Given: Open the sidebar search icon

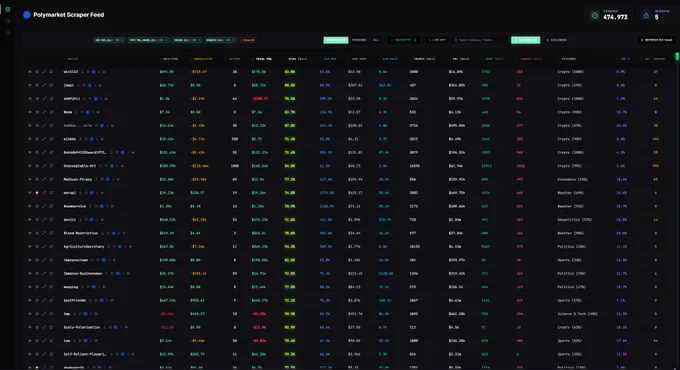Looking at the screenshot, I should 7,21.
